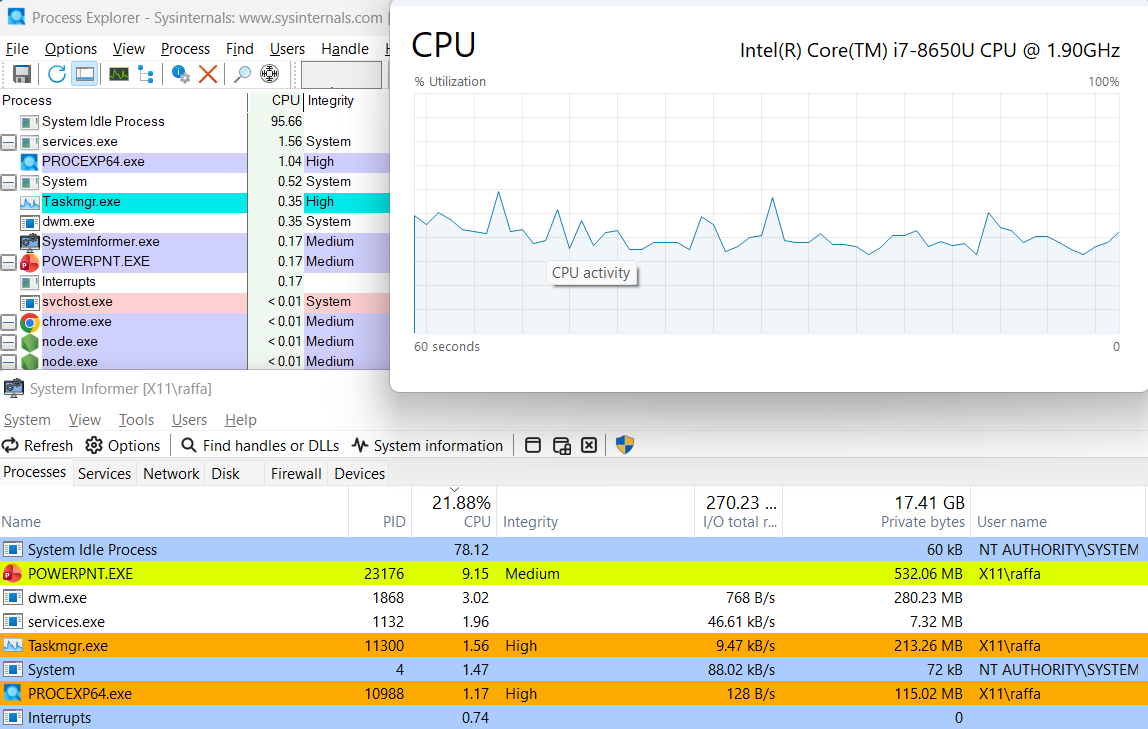Viewport: 1148px width, 729px height.
Task: Sort by I/O total rate column
Action: point(739,512)
